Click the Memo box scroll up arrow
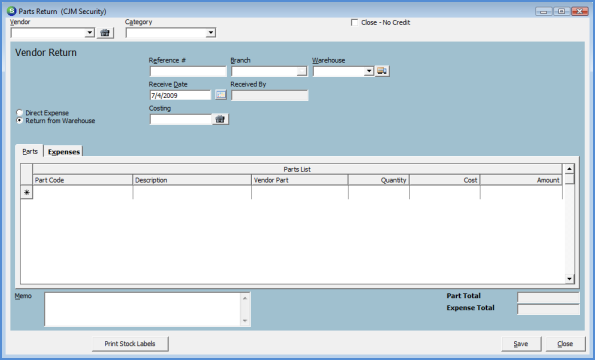595x360 pixels. (x=245, y=298)
